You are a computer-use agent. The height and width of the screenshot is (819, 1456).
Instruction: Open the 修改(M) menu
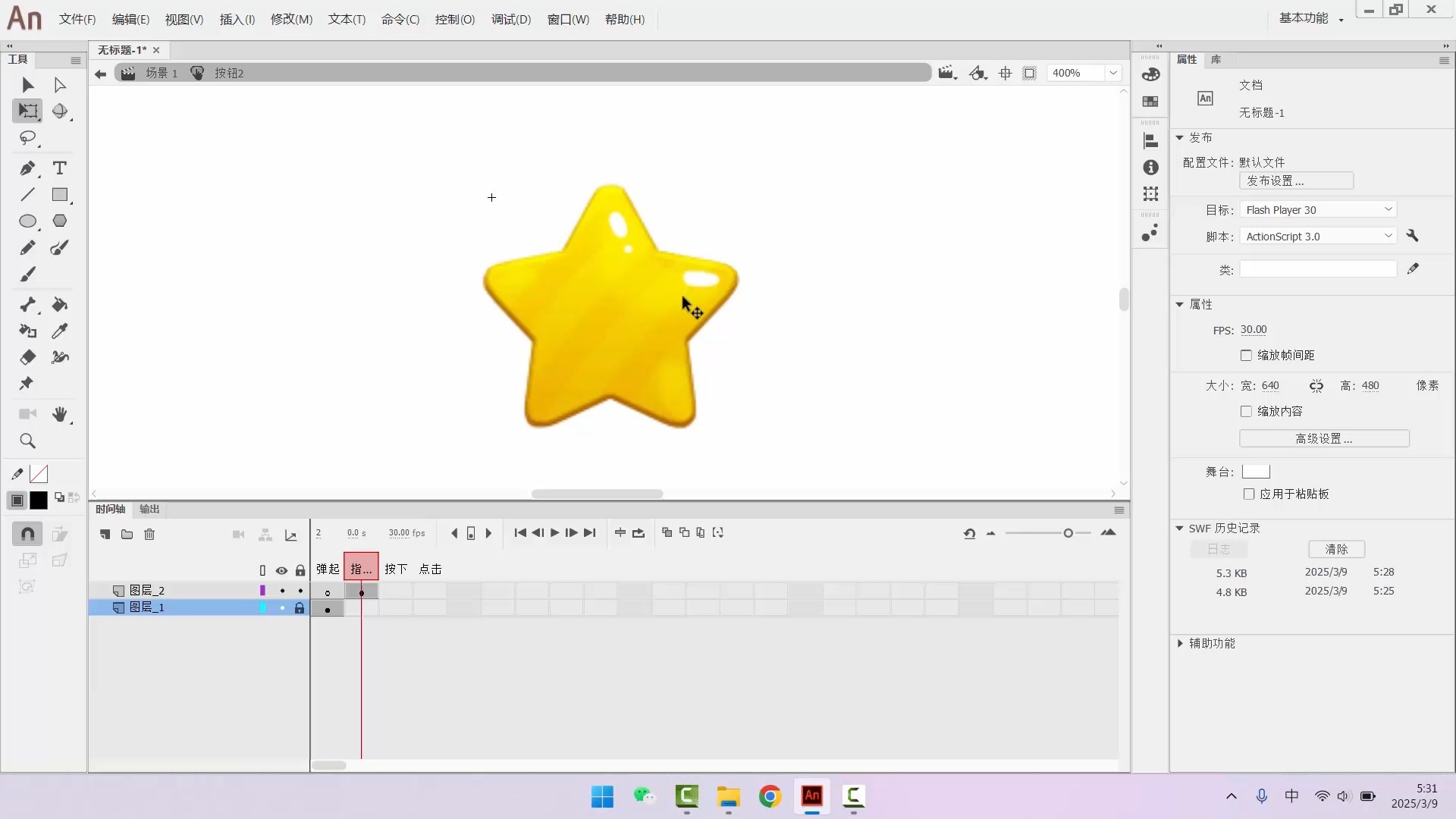tap(291, 20)
